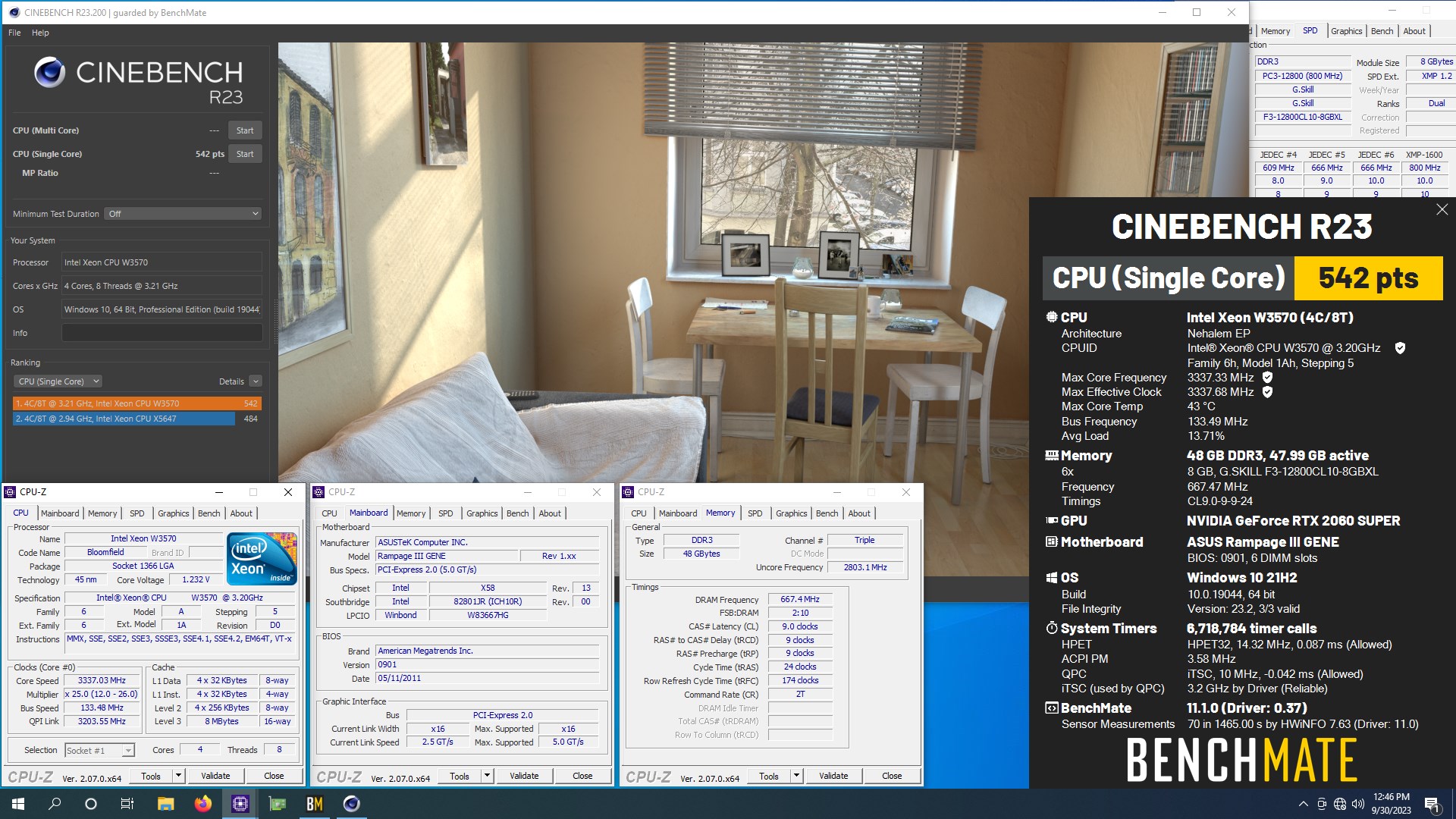Open Graphics tab in CPU-Z Memory window
Screen dimensions: 1456x819
click(x=791, y=513)
